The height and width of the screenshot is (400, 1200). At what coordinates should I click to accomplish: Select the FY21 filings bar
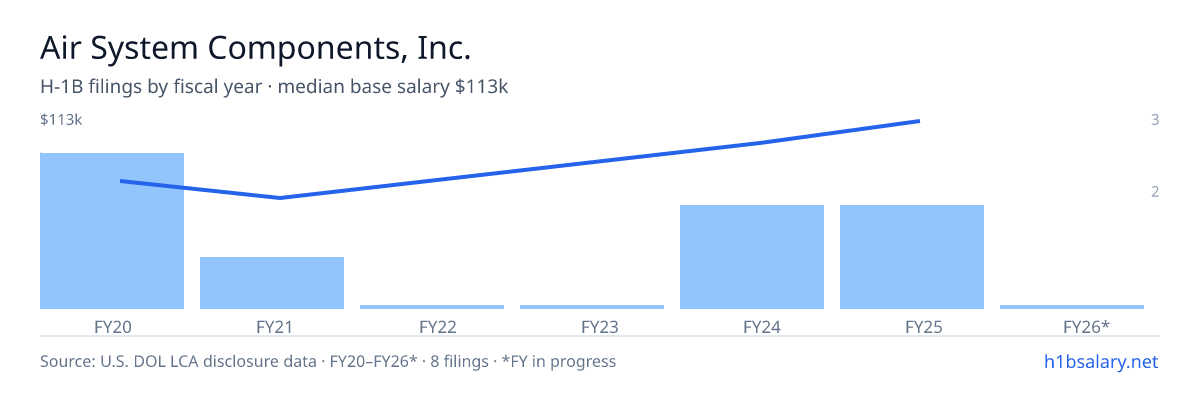(x=272, y=283)
